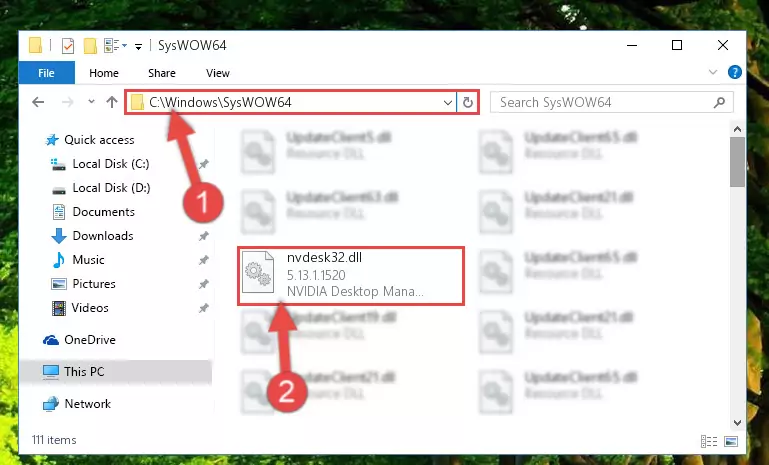Switch to the View ribbon tab
This screenshot has height=465, width=769.
[218, 73]
